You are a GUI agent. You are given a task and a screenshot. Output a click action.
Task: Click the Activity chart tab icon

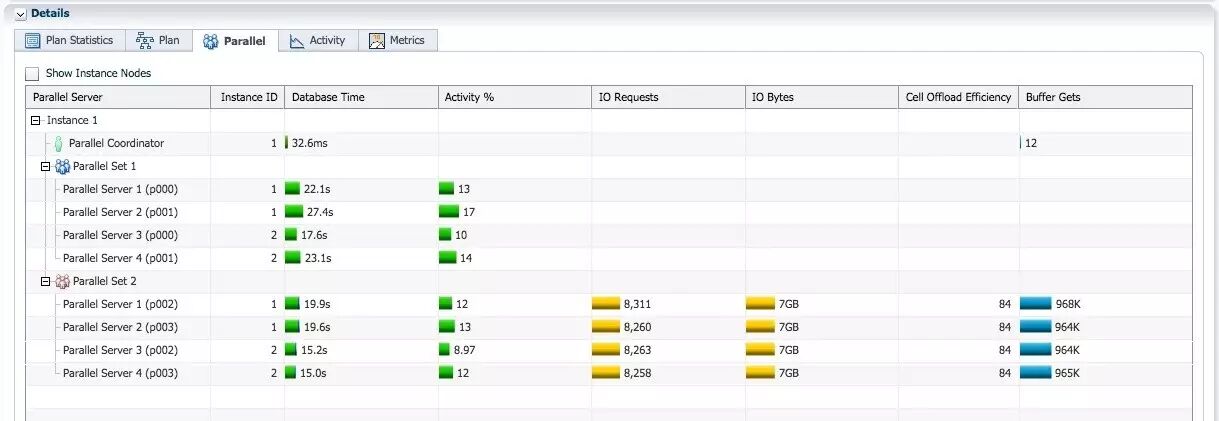coord(297,41)
